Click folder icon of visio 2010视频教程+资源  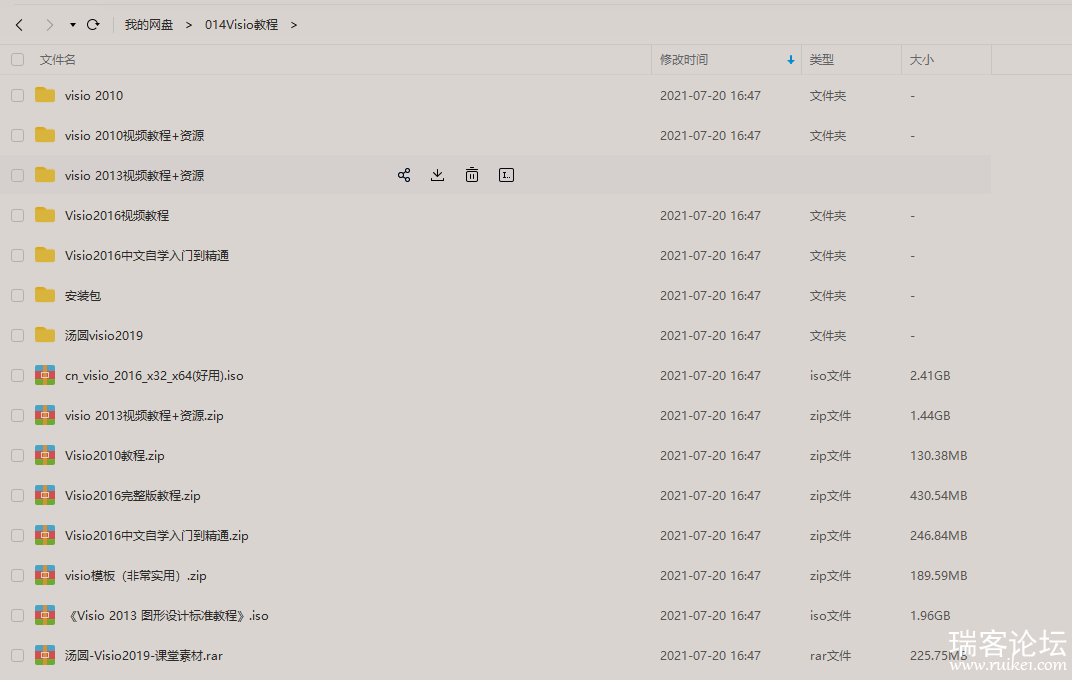tap(45, 135)
